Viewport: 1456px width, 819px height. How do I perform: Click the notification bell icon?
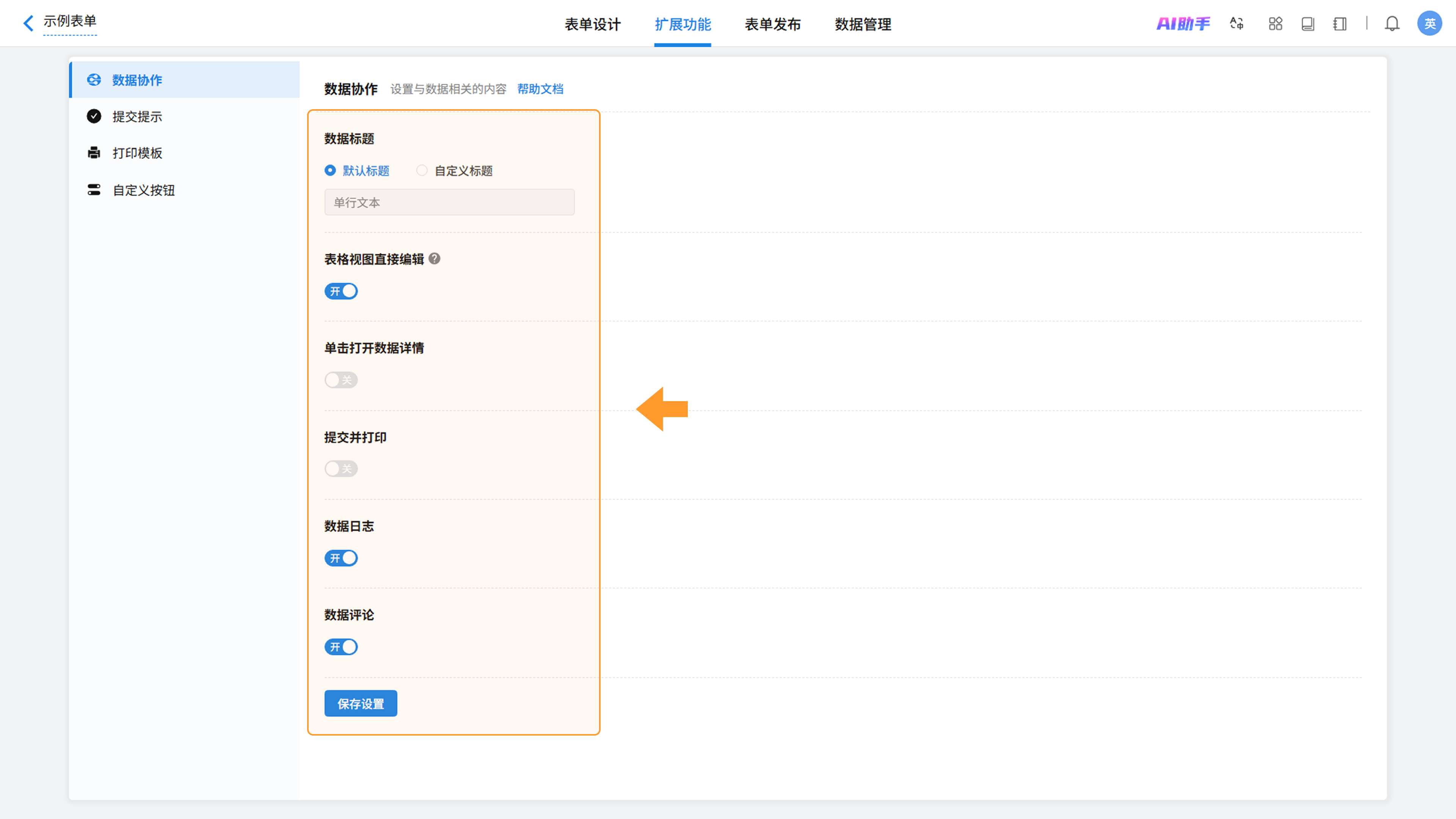tap(1392, 24)
